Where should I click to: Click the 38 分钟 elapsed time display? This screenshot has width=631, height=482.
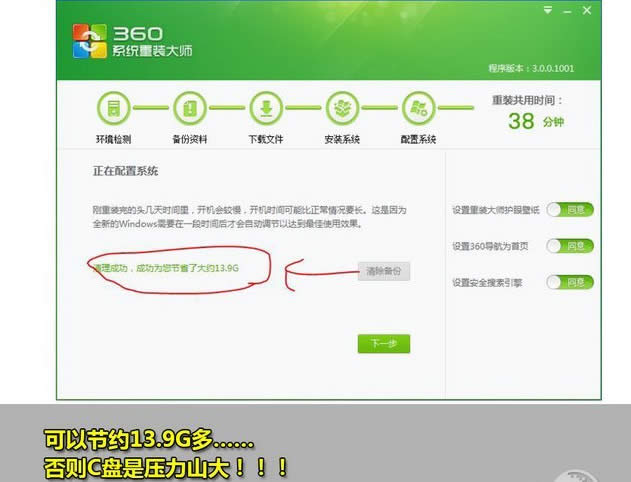534,121
